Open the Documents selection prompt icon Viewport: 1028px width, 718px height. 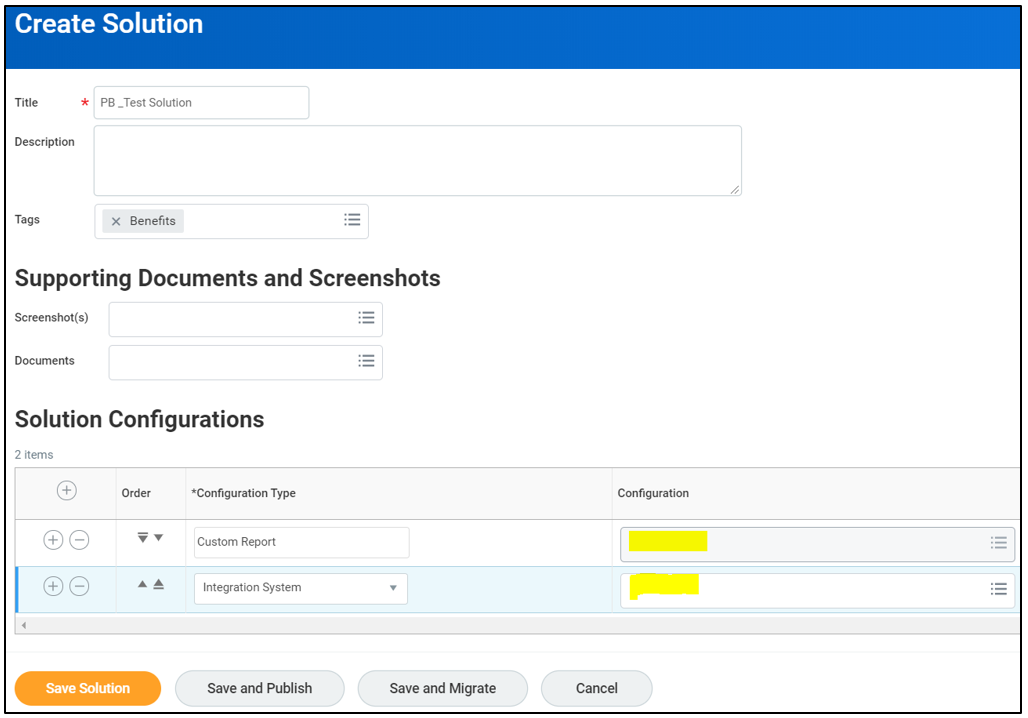coord(366,361)
